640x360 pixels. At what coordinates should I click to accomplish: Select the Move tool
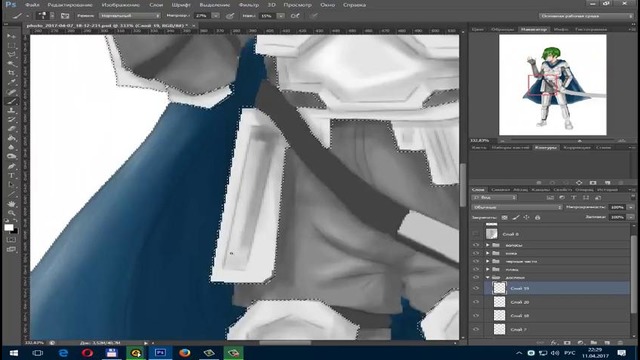click(x=11, y=36)
